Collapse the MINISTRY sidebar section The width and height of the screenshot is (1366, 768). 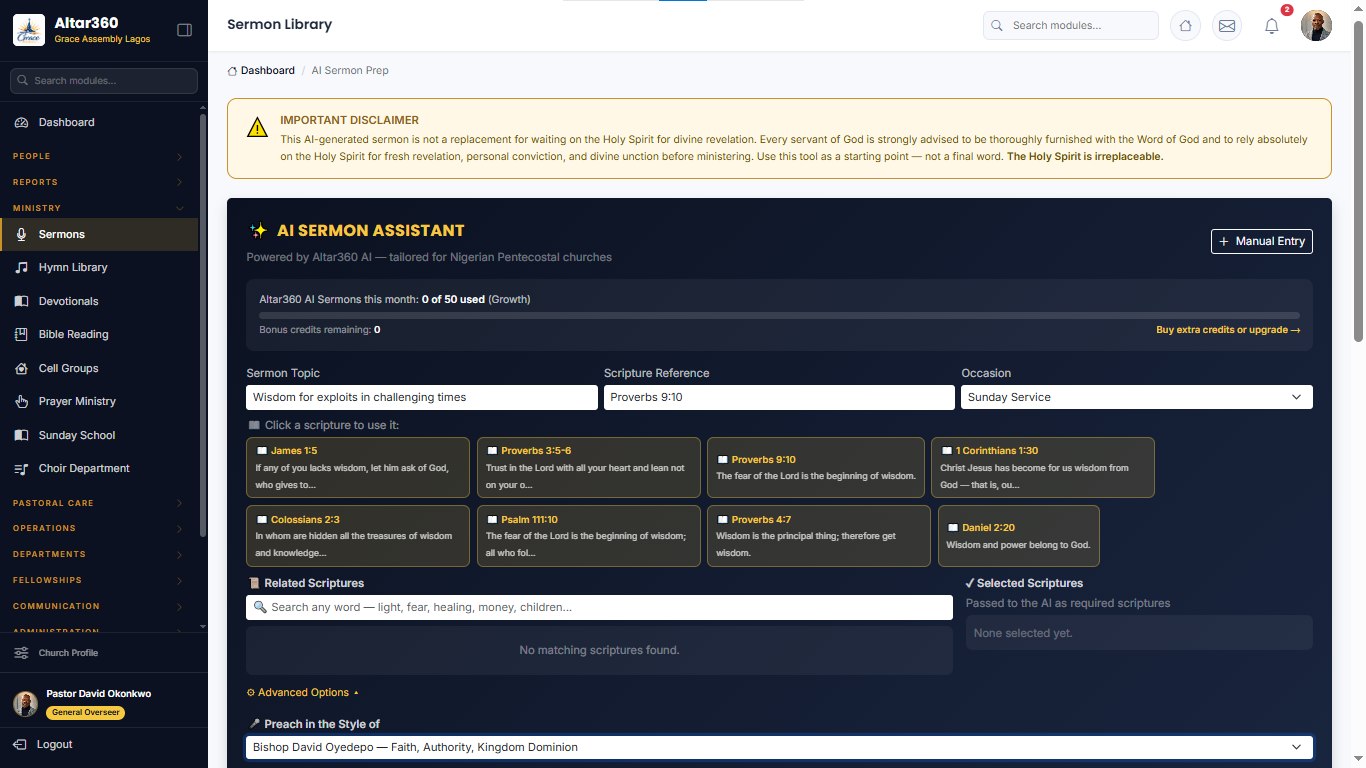coord(98,208)
